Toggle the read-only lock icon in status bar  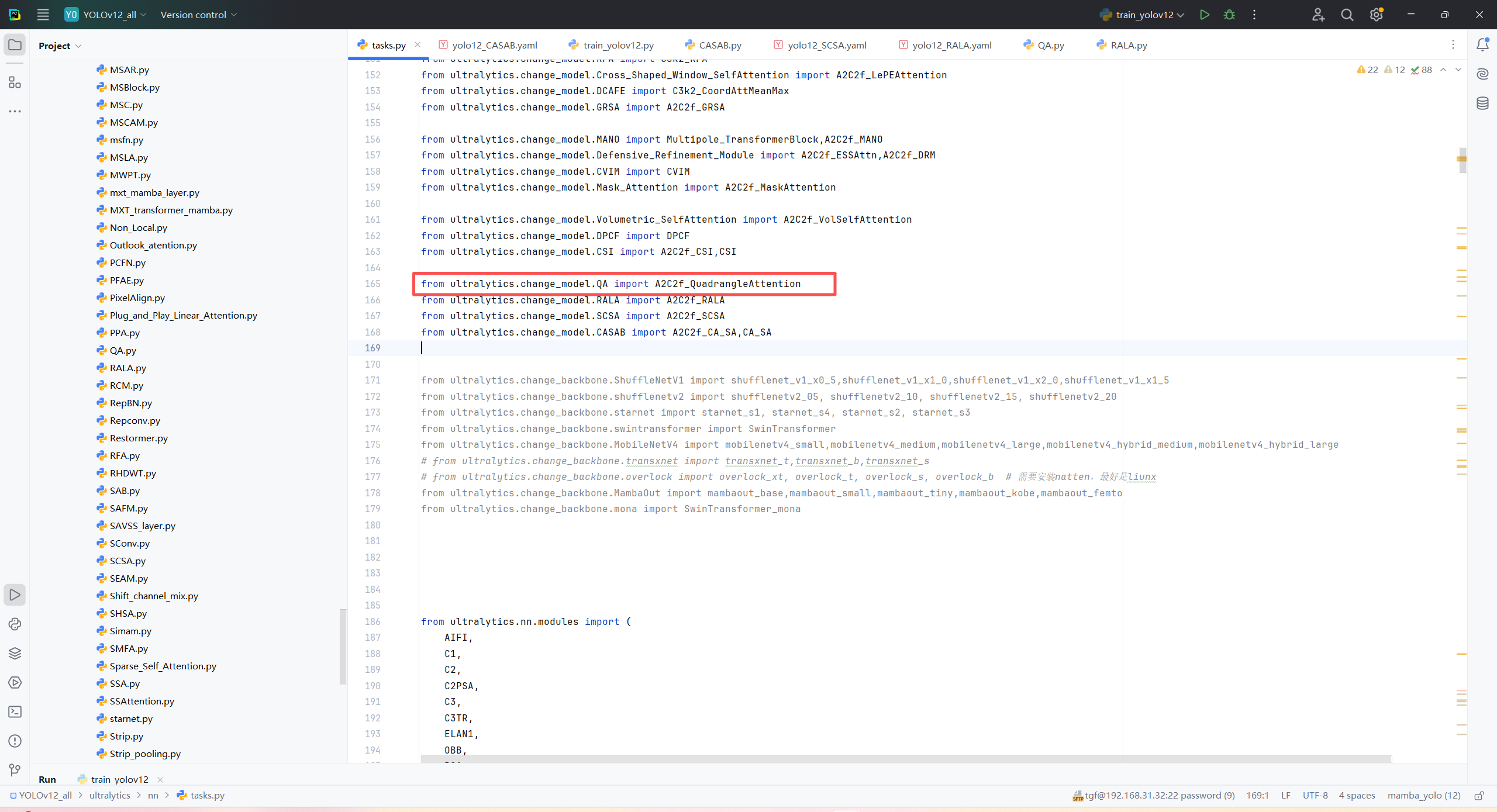point(1479,795)
